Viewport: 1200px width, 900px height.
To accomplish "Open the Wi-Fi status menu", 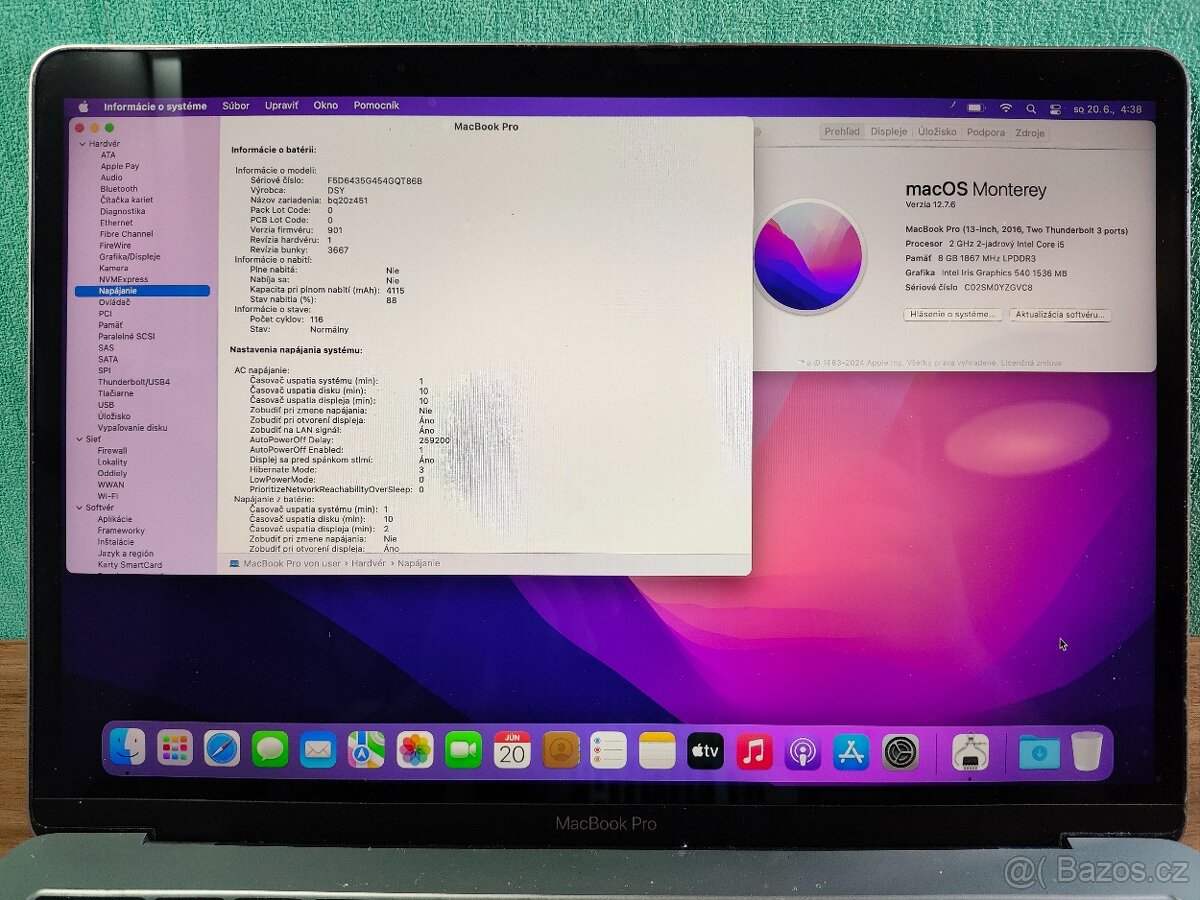I will [x=1006, y=108].
